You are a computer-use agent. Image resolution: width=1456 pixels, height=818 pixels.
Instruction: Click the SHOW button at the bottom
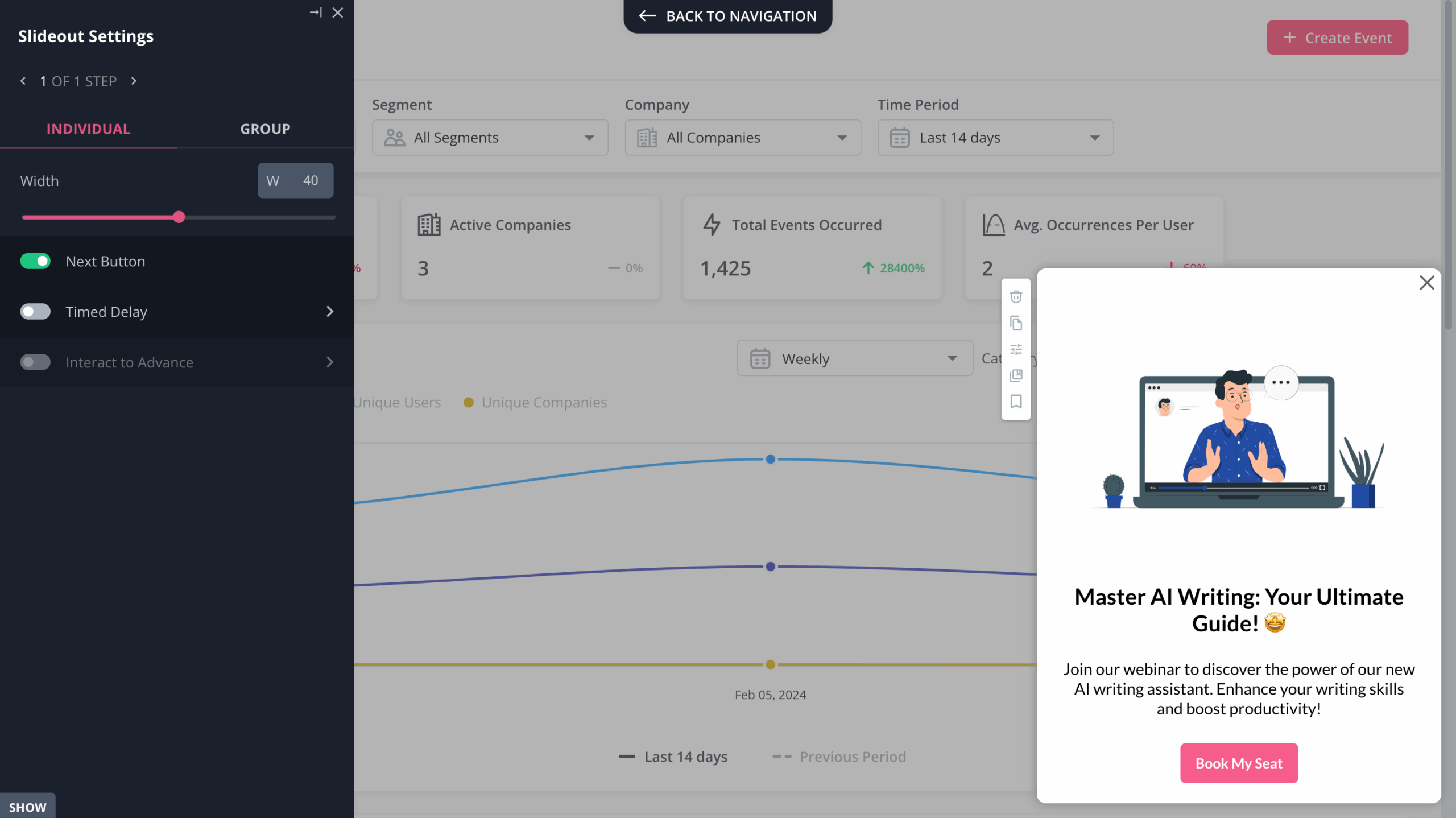[x=28, y=807]
